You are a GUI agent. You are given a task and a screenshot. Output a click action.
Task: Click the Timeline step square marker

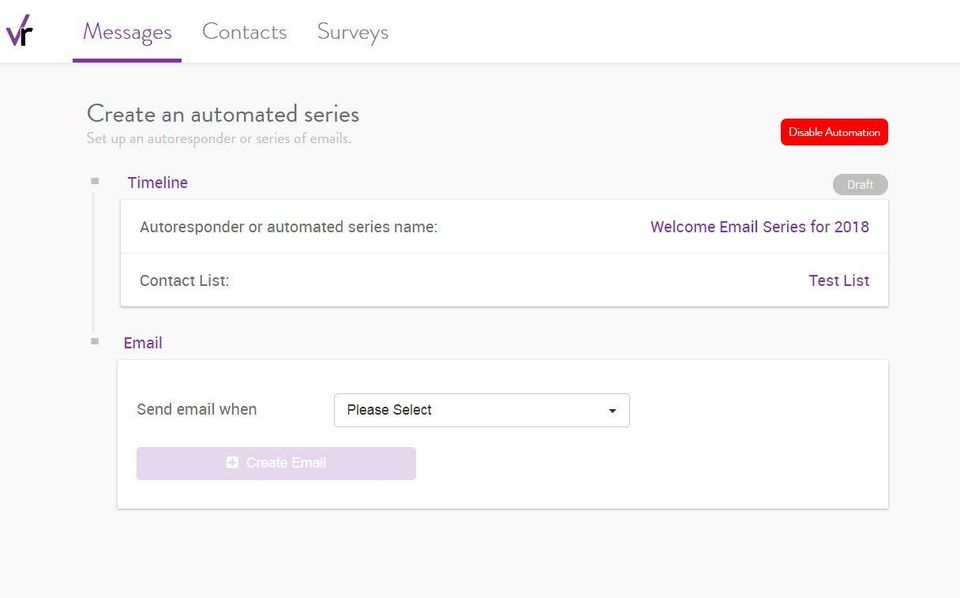[x=95, y=181]
